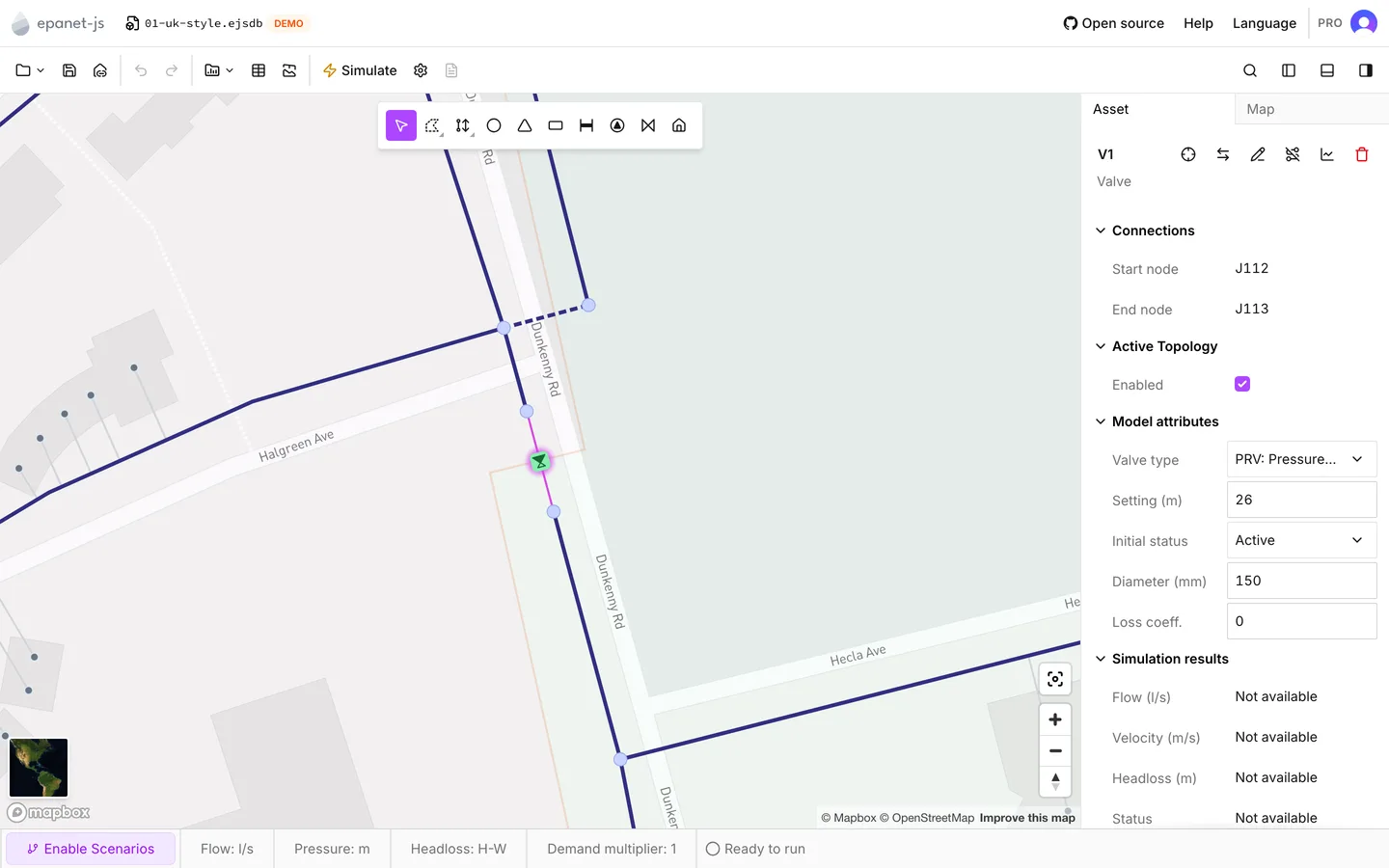Click the Improve this map link
This screenshot has height=868, width=1389.
tap(1027, 818)
